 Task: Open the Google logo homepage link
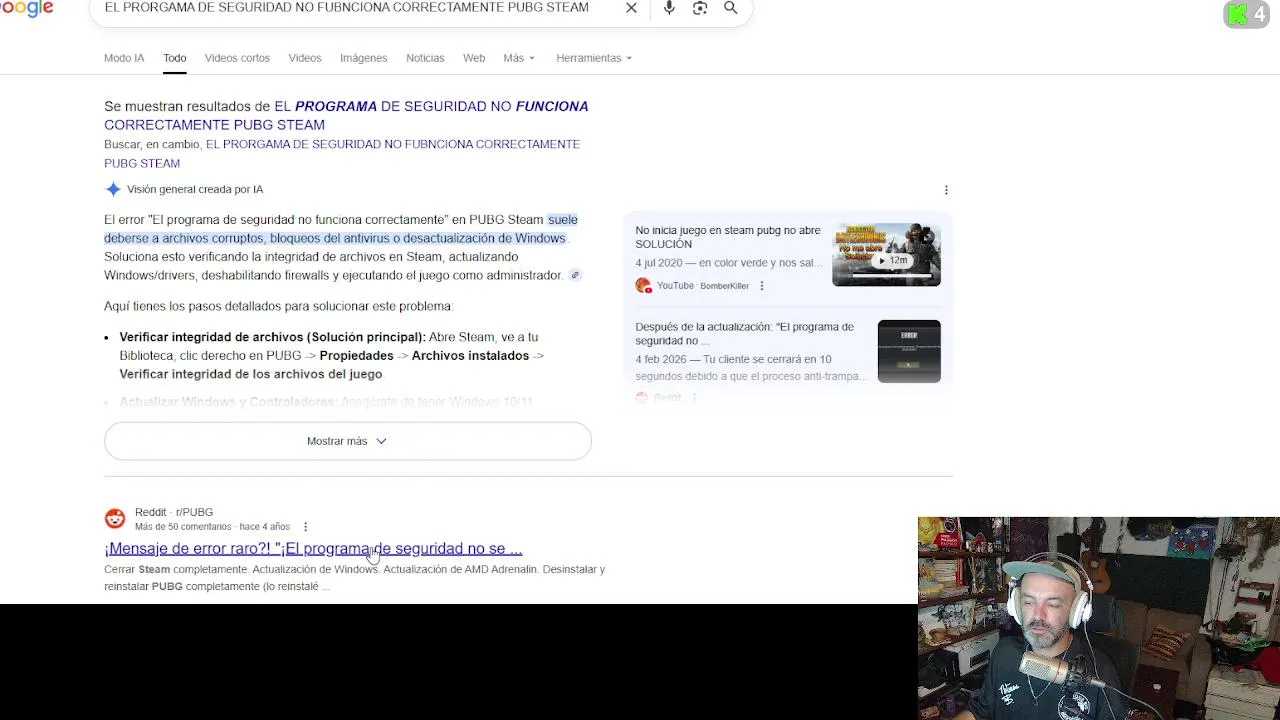[27, 9]
